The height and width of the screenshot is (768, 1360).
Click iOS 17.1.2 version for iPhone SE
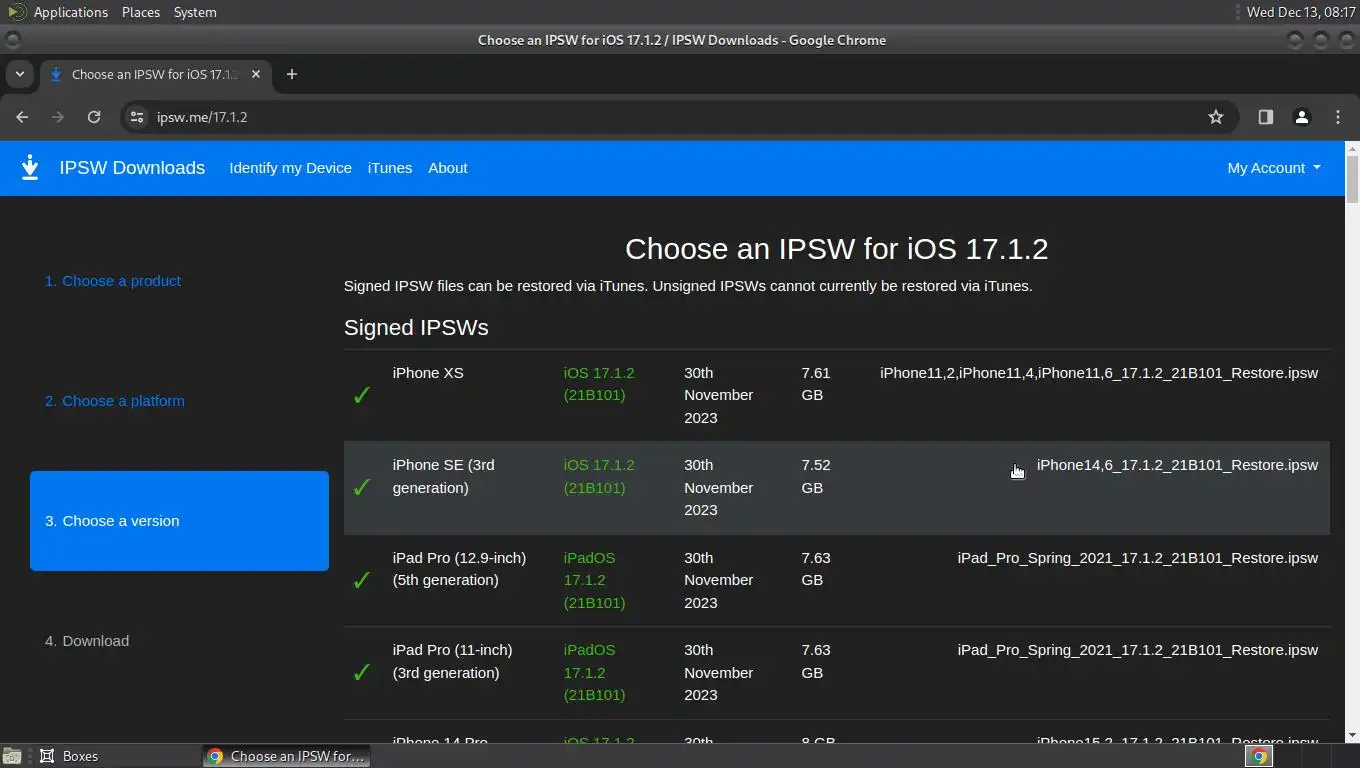tap(599, 476)
